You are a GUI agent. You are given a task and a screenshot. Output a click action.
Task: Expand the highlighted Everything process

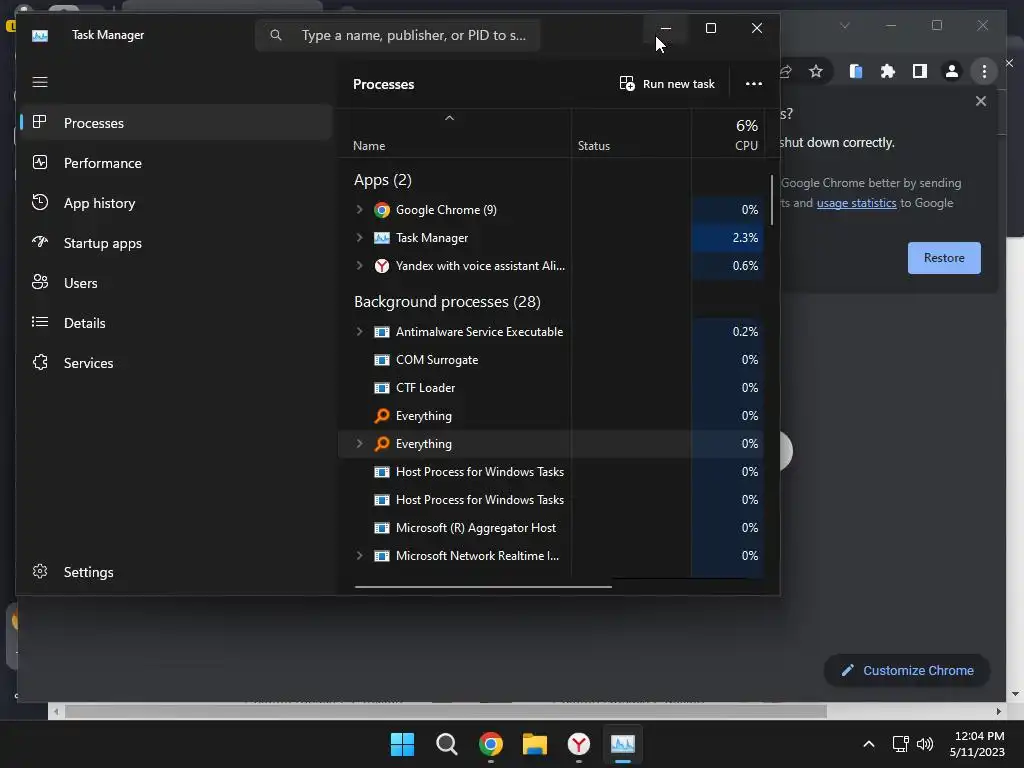click(359, 444)
